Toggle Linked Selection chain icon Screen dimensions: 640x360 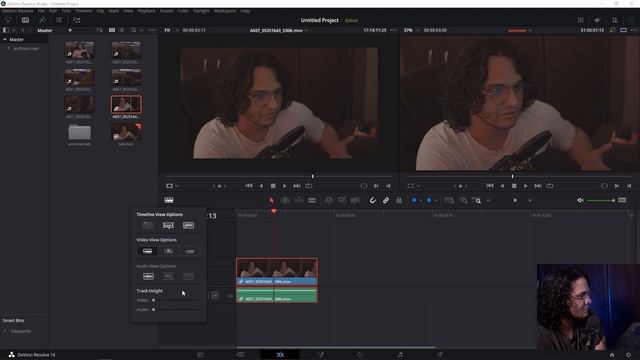386,200
